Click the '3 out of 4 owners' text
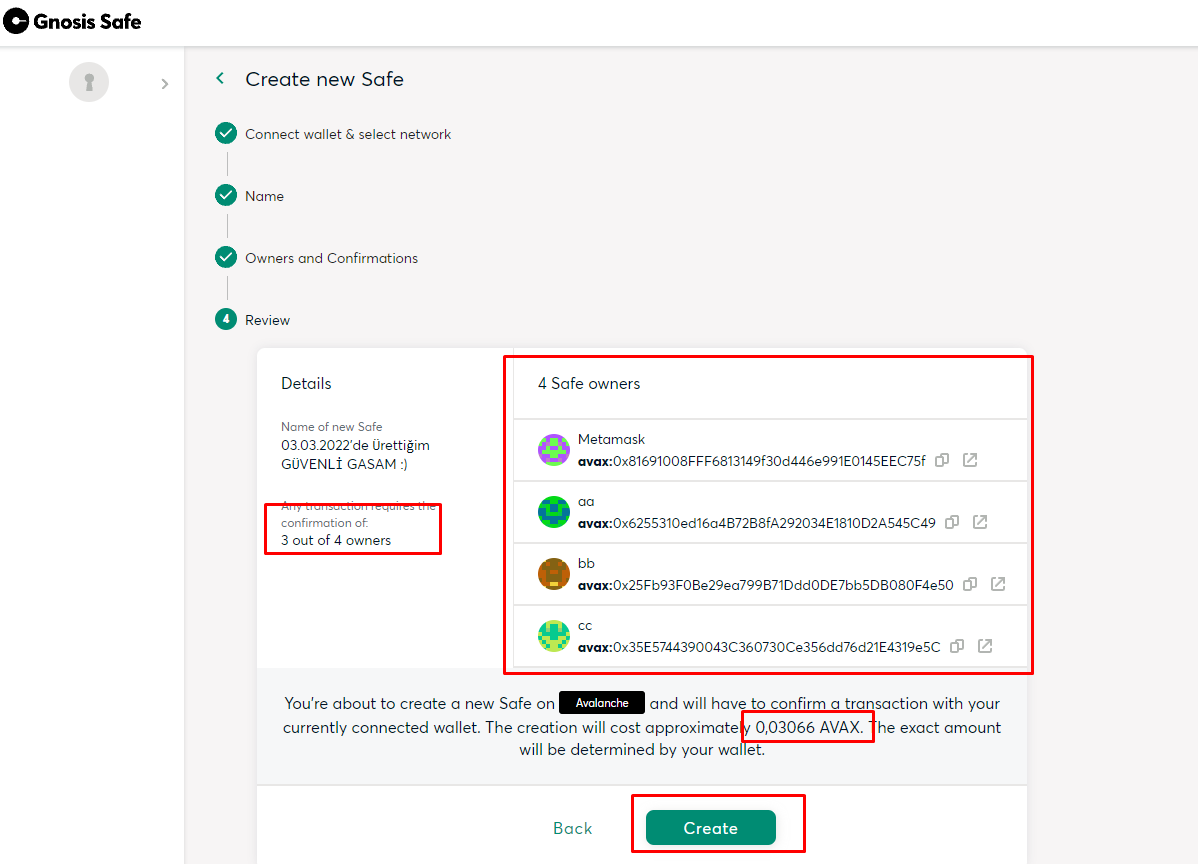Screen dimensions: 1198x864 pyautogui.click(x=336, y=540)
